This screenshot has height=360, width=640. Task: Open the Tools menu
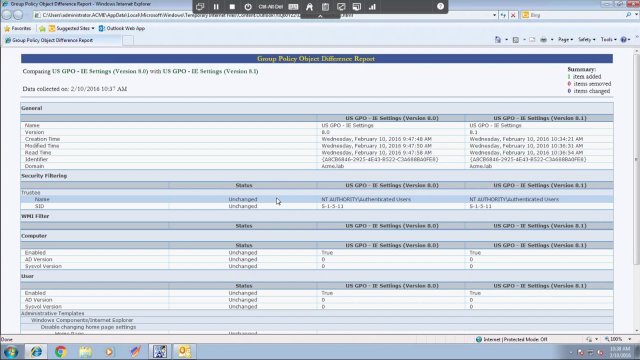point(608,40)
